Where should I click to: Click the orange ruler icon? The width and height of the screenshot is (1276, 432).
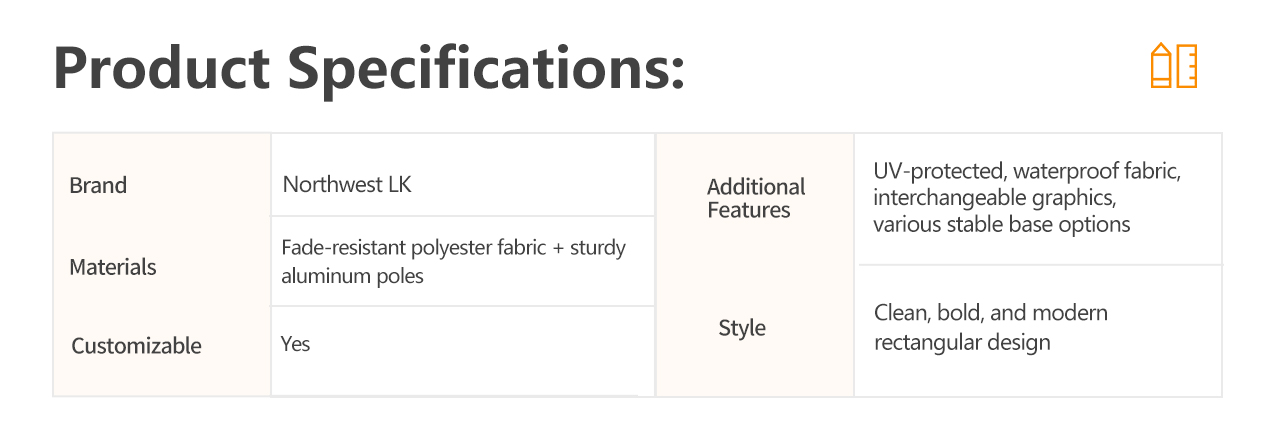[1186, 66]
